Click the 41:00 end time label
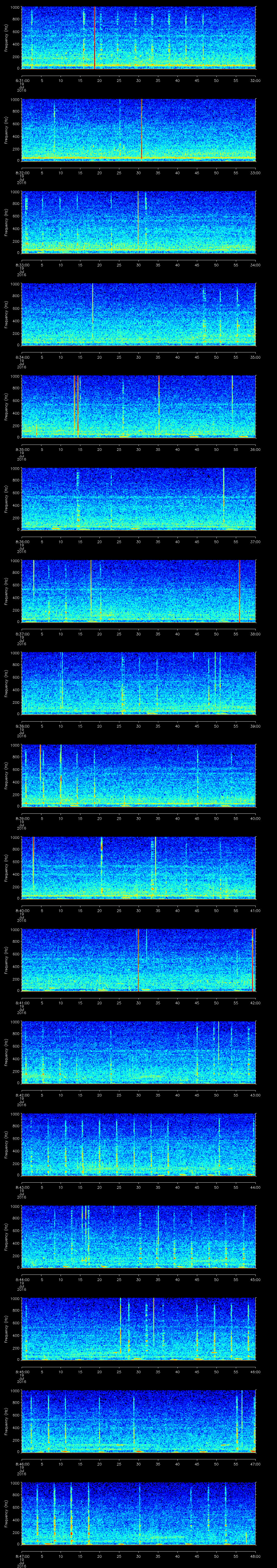 pos(255,910)
